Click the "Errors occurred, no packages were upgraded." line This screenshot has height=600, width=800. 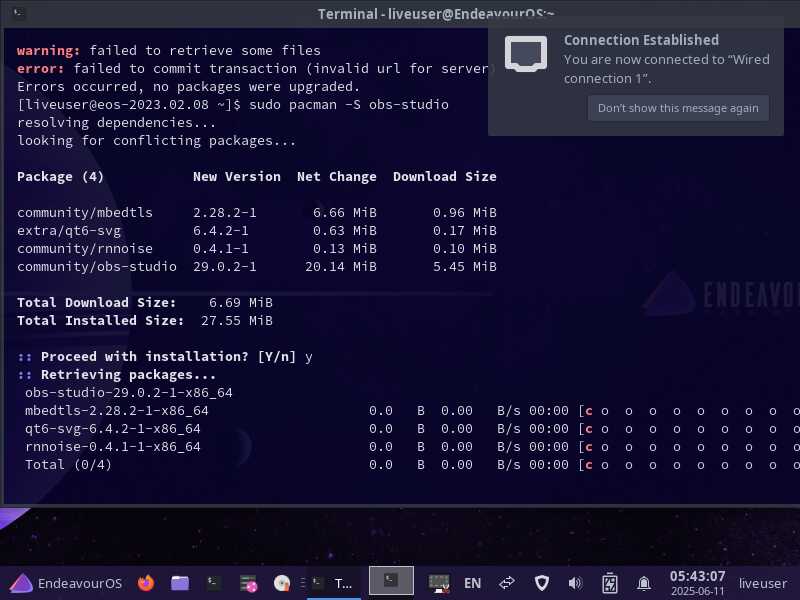pos(188,87)
